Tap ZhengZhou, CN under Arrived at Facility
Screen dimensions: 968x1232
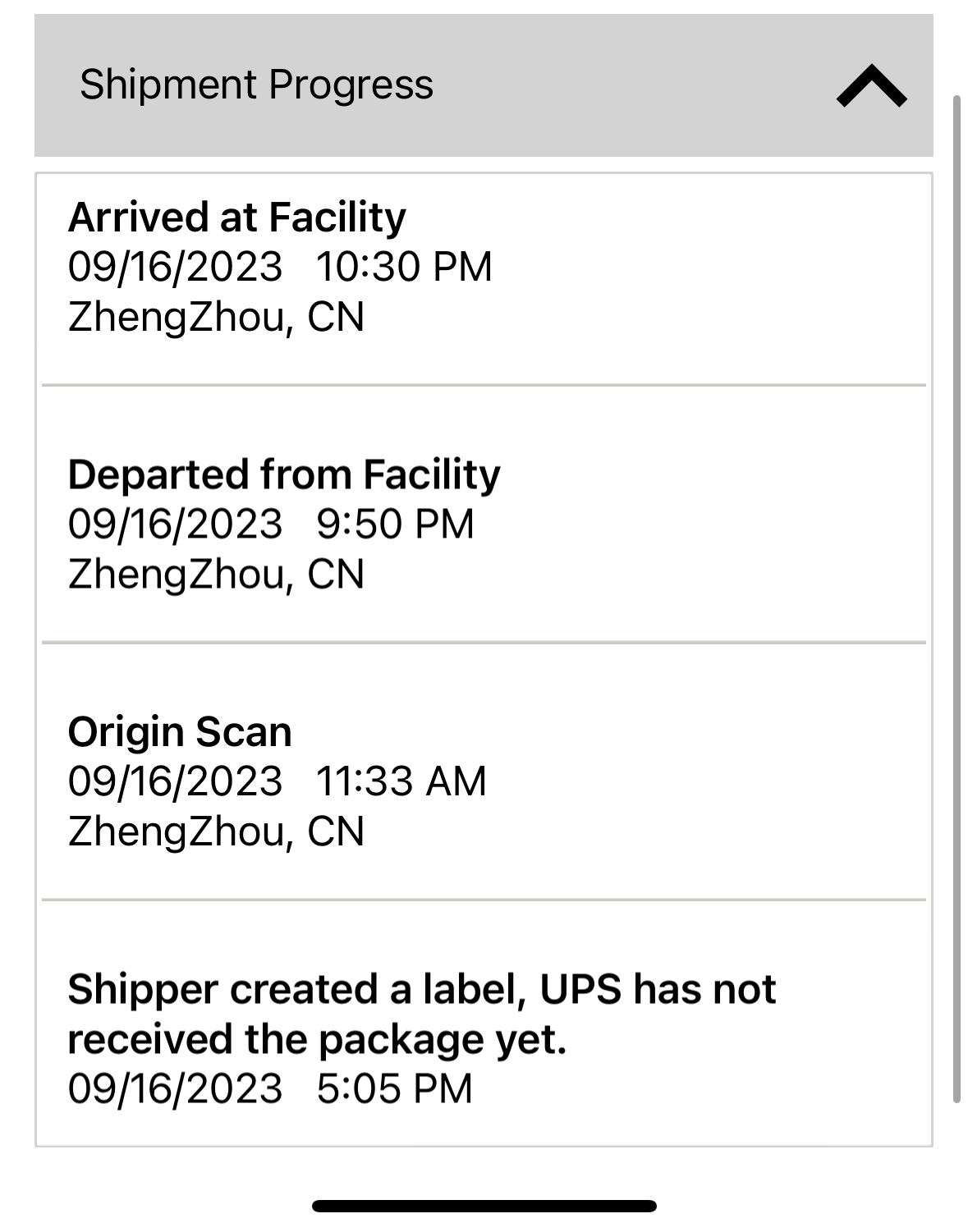tap(216, 318)
